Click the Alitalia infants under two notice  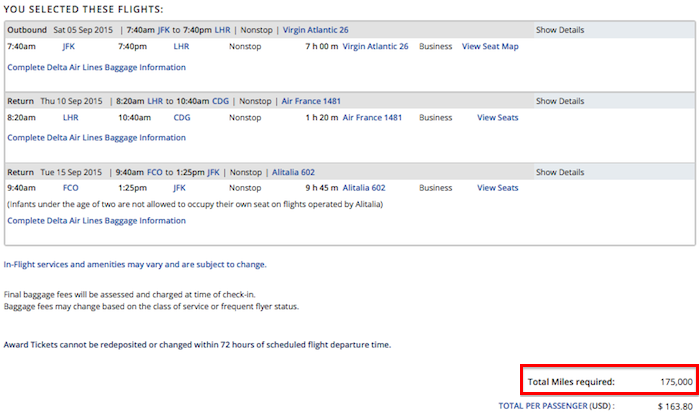195,204
